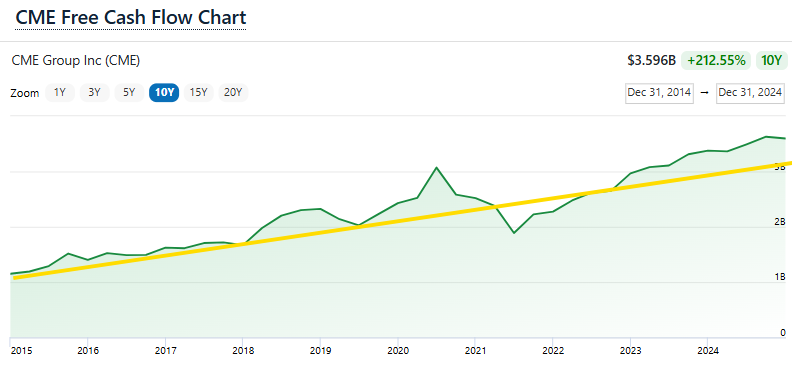The width and height of the screenshot is (792, 365).
Task: Click the 2018 x-axis label
Action: [242, 350]
